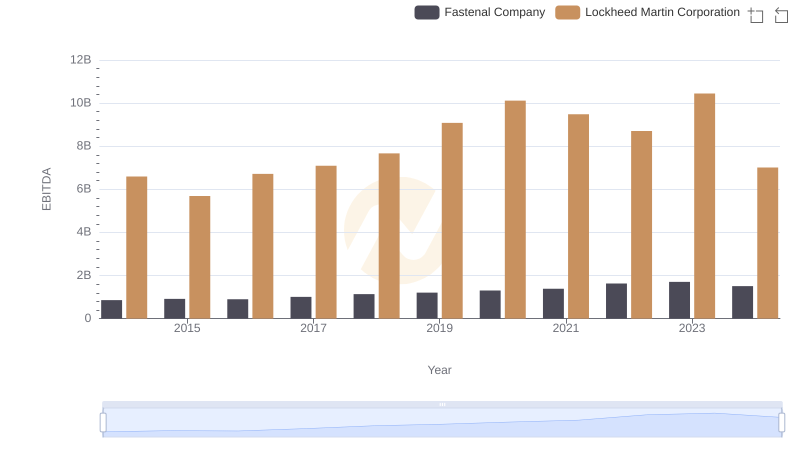800x461 pixels.
Task: Toggle Fastenal Company series in the legend
Action: [x=480, y=12]
